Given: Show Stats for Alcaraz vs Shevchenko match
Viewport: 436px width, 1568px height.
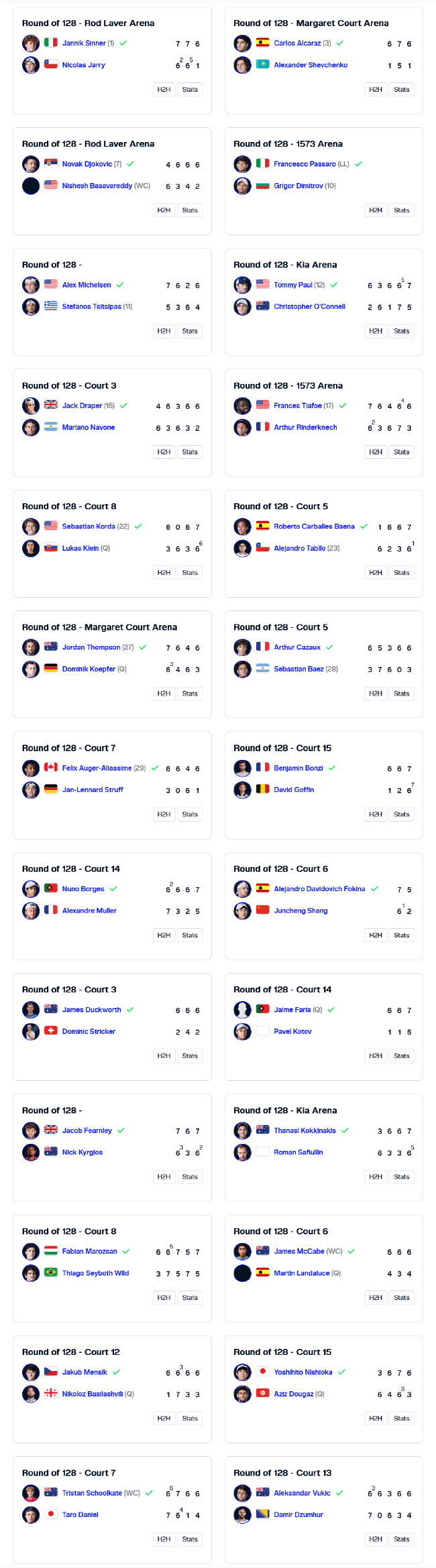Looking at the screenshot, I should (x=402, y=90).
